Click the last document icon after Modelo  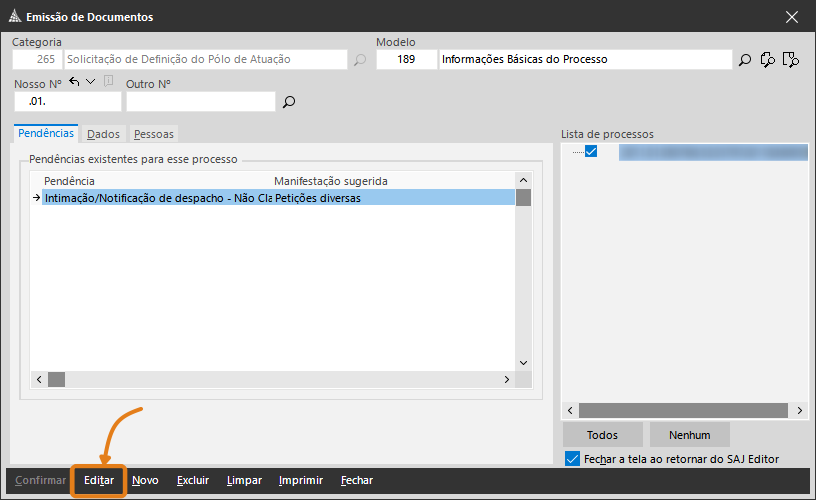(x=791, y=60)
